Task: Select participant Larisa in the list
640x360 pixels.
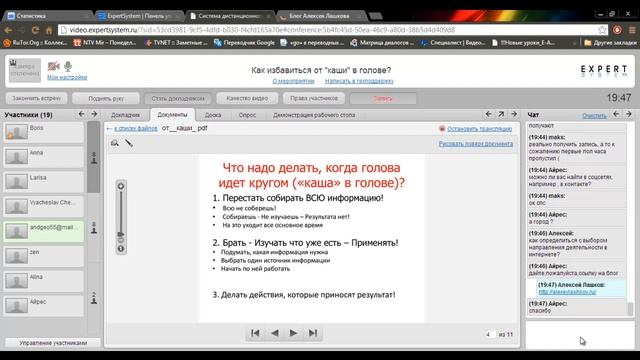Action: (43, 182)
